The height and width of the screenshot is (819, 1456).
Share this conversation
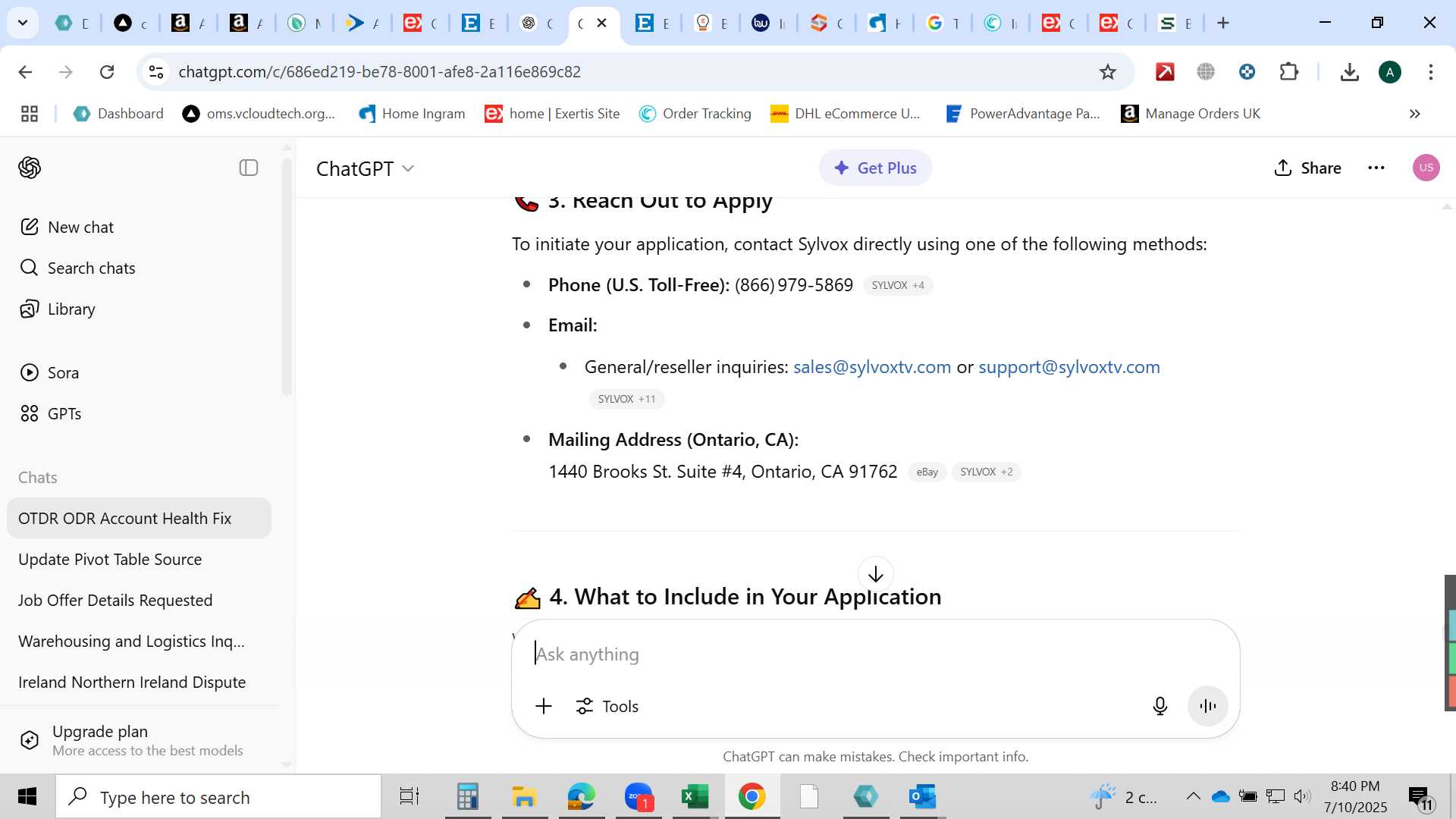point(1308,168)
